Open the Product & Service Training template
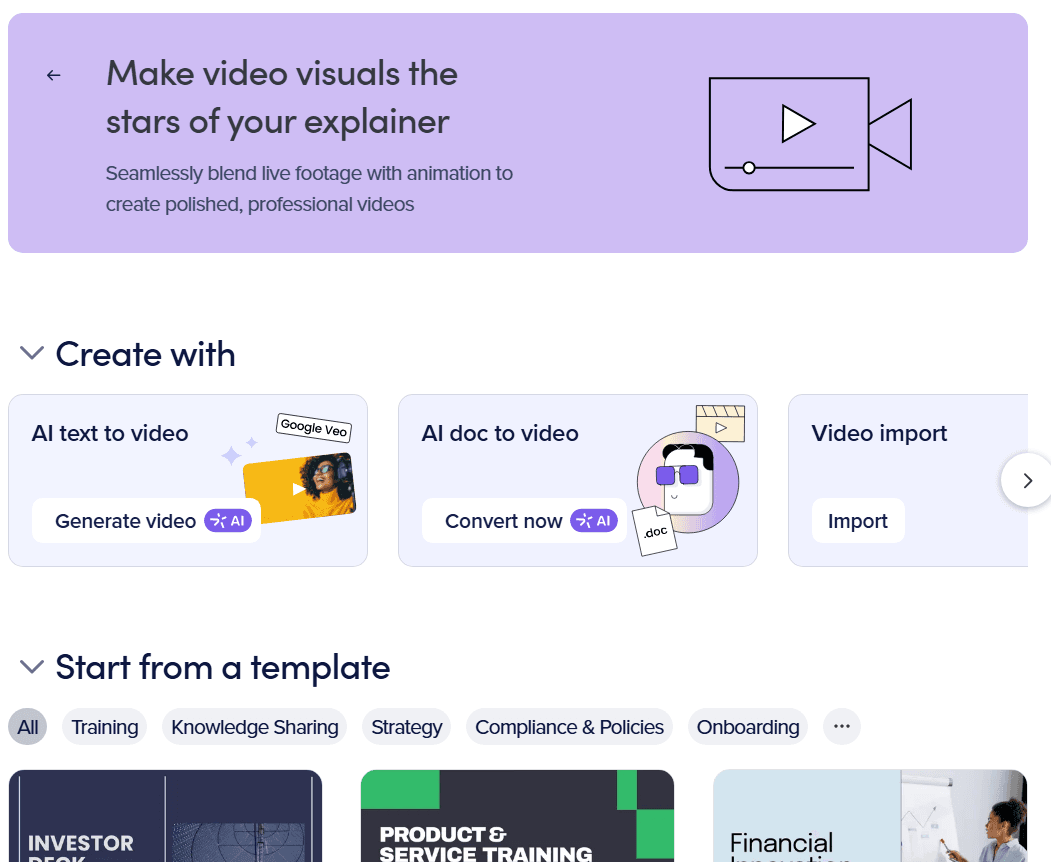 pos(517,816)
